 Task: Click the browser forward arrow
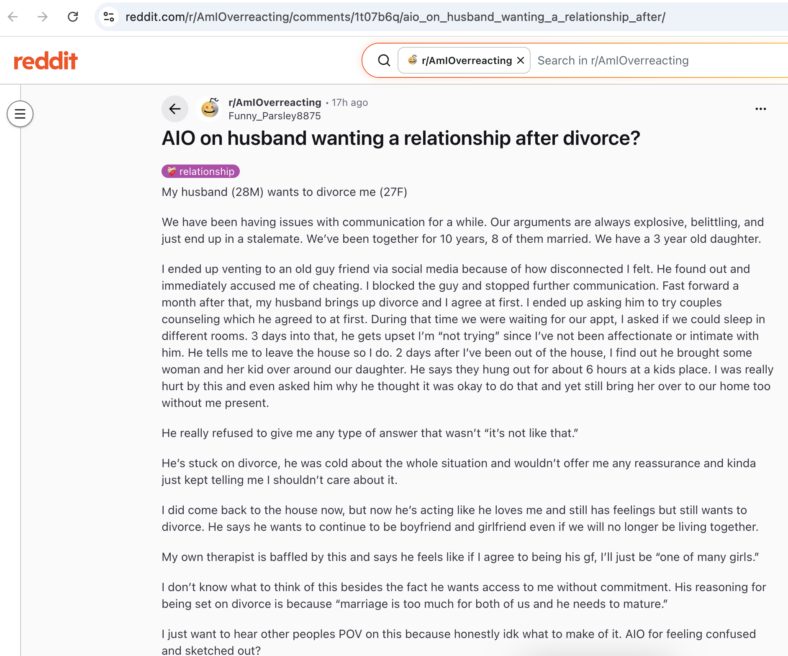[43, 17]
